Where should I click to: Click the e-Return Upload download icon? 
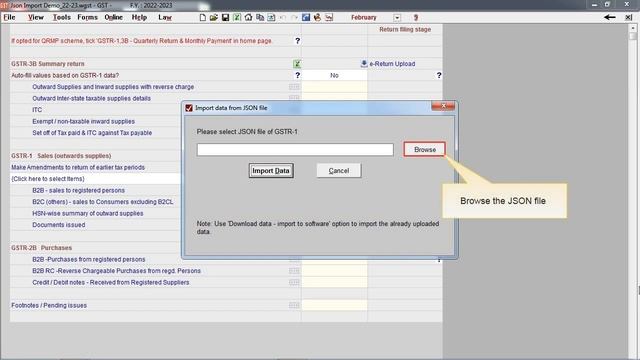[364, 64]
